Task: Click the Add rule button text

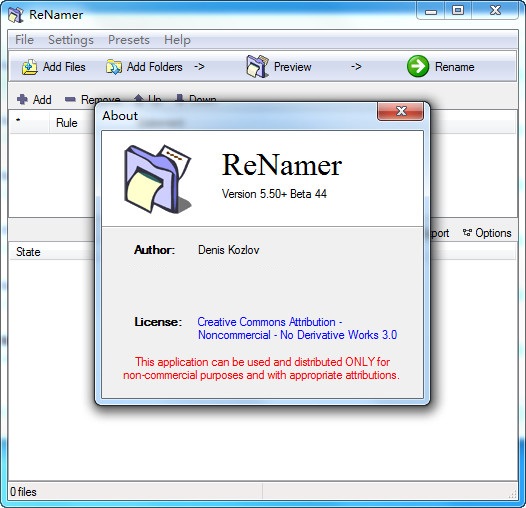Action: pyautogui.click(x=42, y=100)
